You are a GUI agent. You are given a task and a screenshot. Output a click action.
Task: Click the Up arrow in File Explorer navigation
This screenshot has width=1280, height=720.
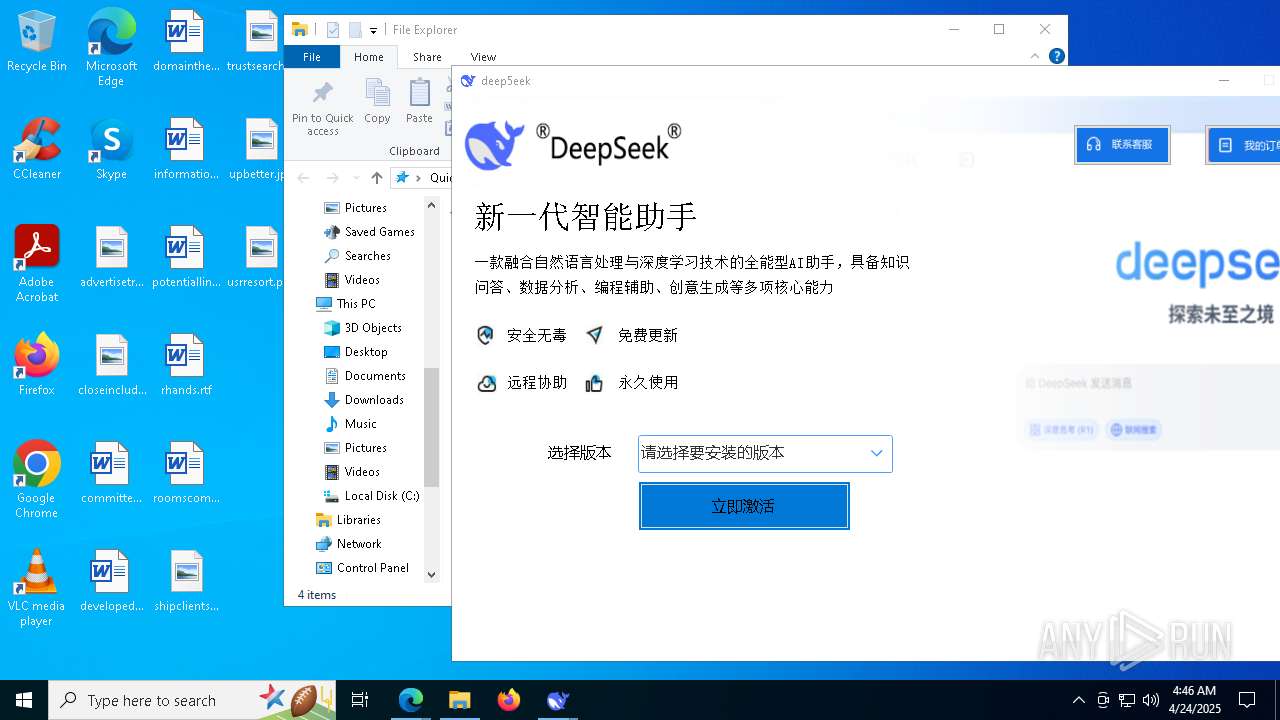point(376,178)
